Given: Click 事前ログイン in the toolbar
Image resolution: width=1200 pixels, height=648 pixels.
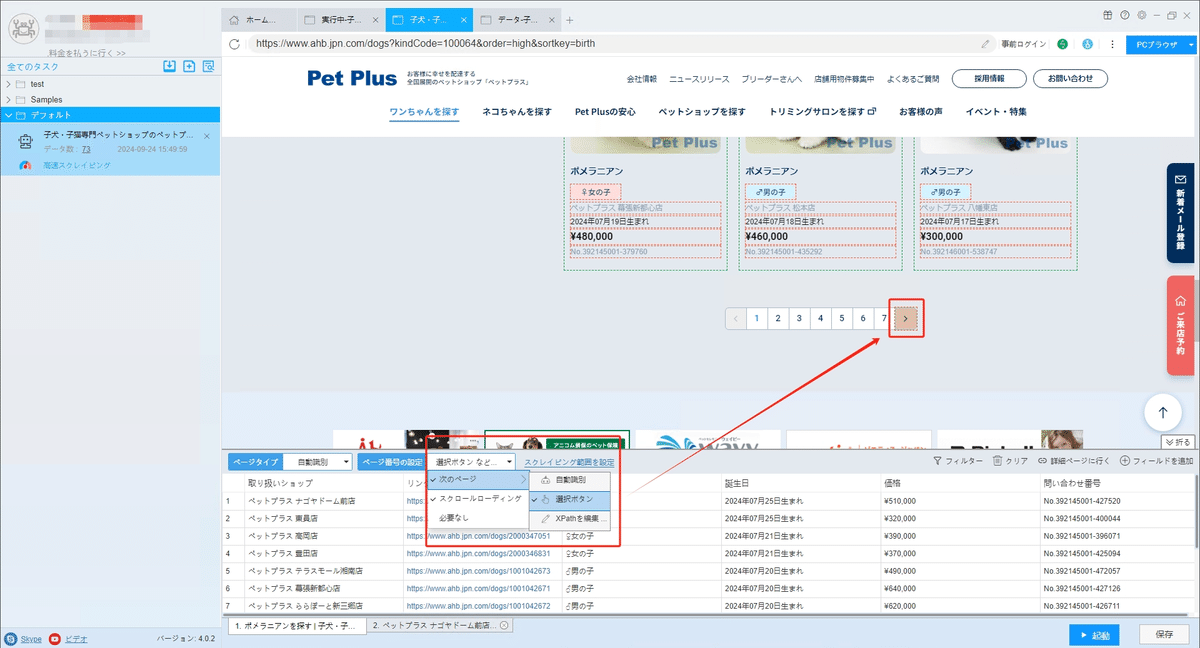Looking at the screenshot, I should coord(1023,44).
